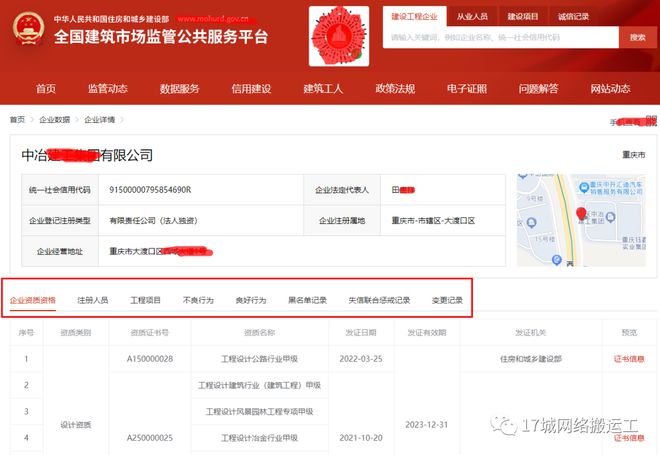Open 信用建设 navigation item
The height and width of the screenshot is (455, 660).
(x=251, y=89)
